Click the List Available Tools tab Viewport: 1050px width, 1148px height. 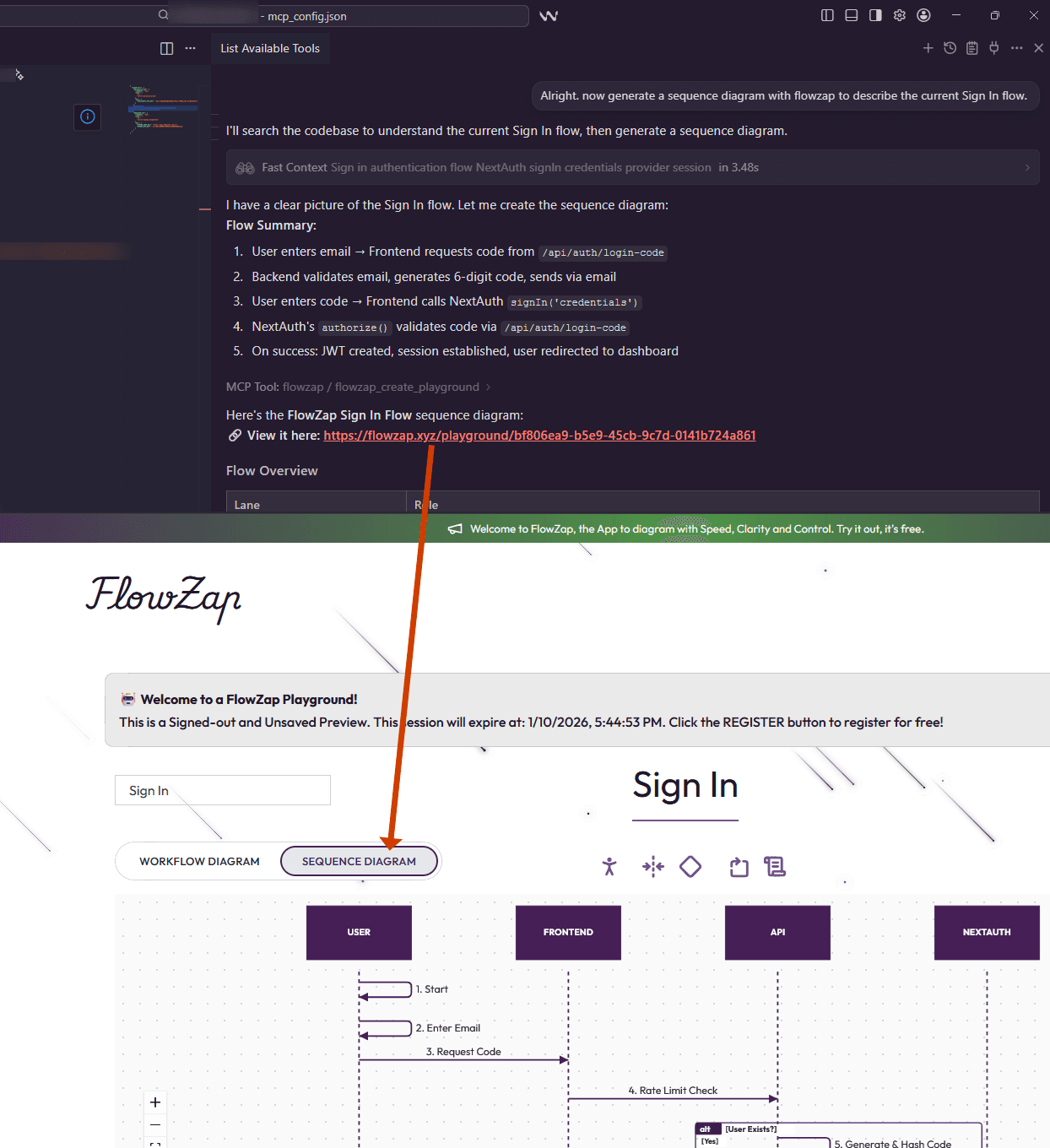point(270,48)
